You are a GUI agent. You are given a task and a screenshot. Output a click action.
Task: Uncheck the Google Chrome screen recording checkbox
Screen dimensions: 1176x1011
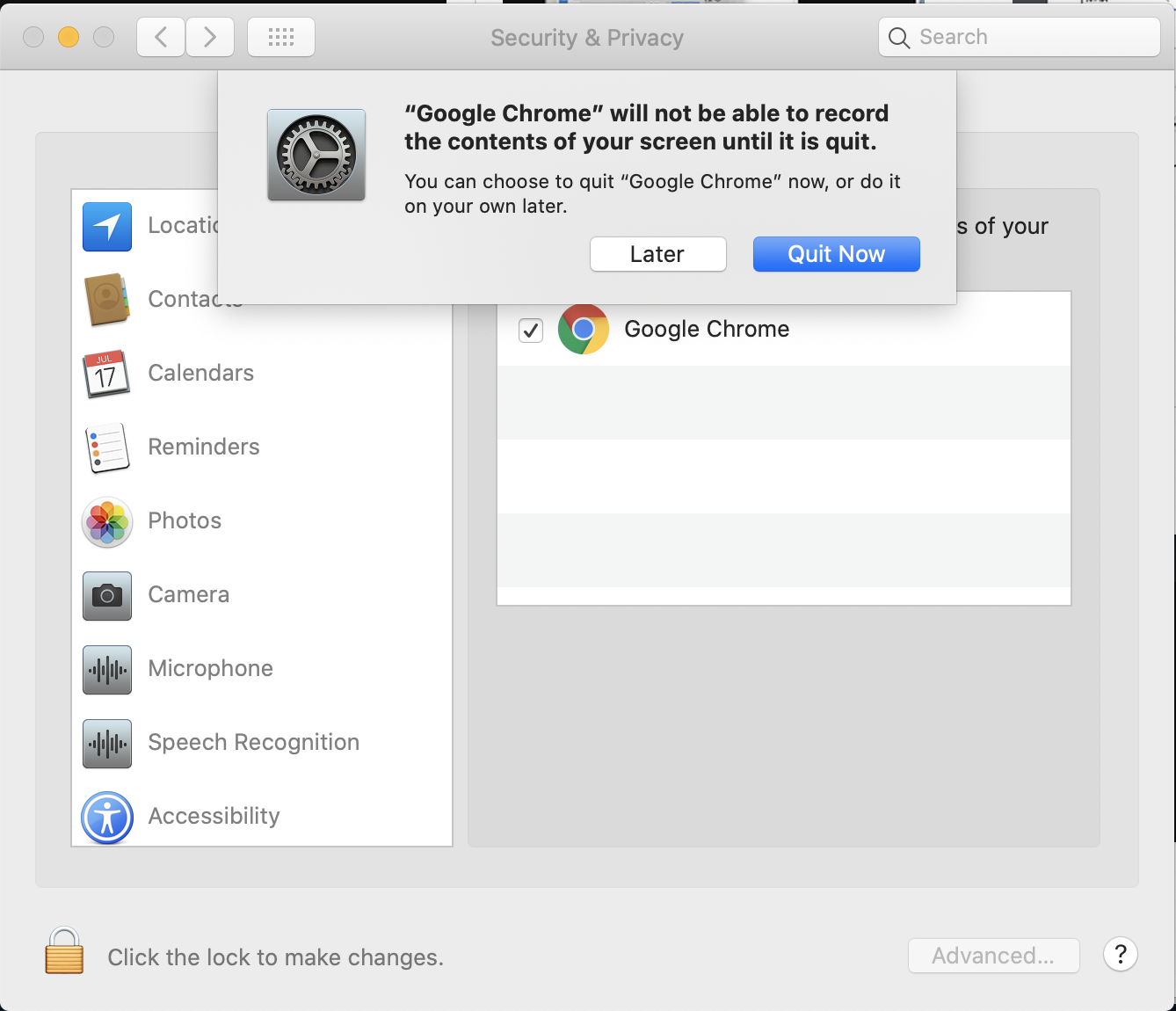531,331
